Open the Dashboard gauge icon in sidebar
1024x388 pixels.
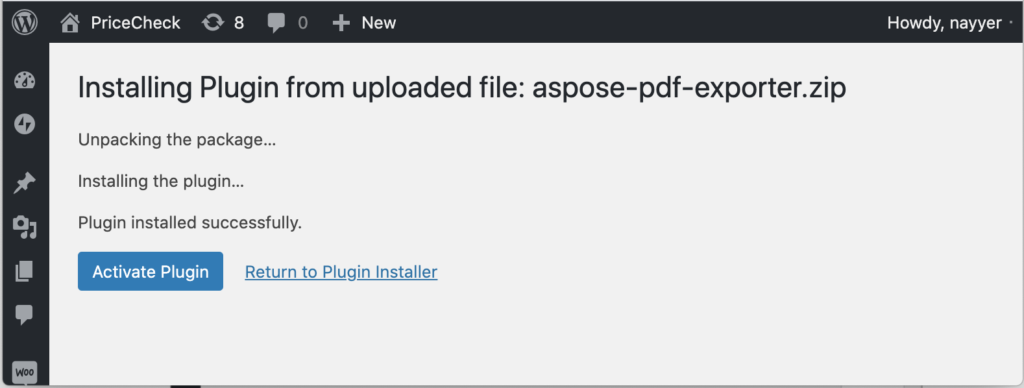coord(25,80)
